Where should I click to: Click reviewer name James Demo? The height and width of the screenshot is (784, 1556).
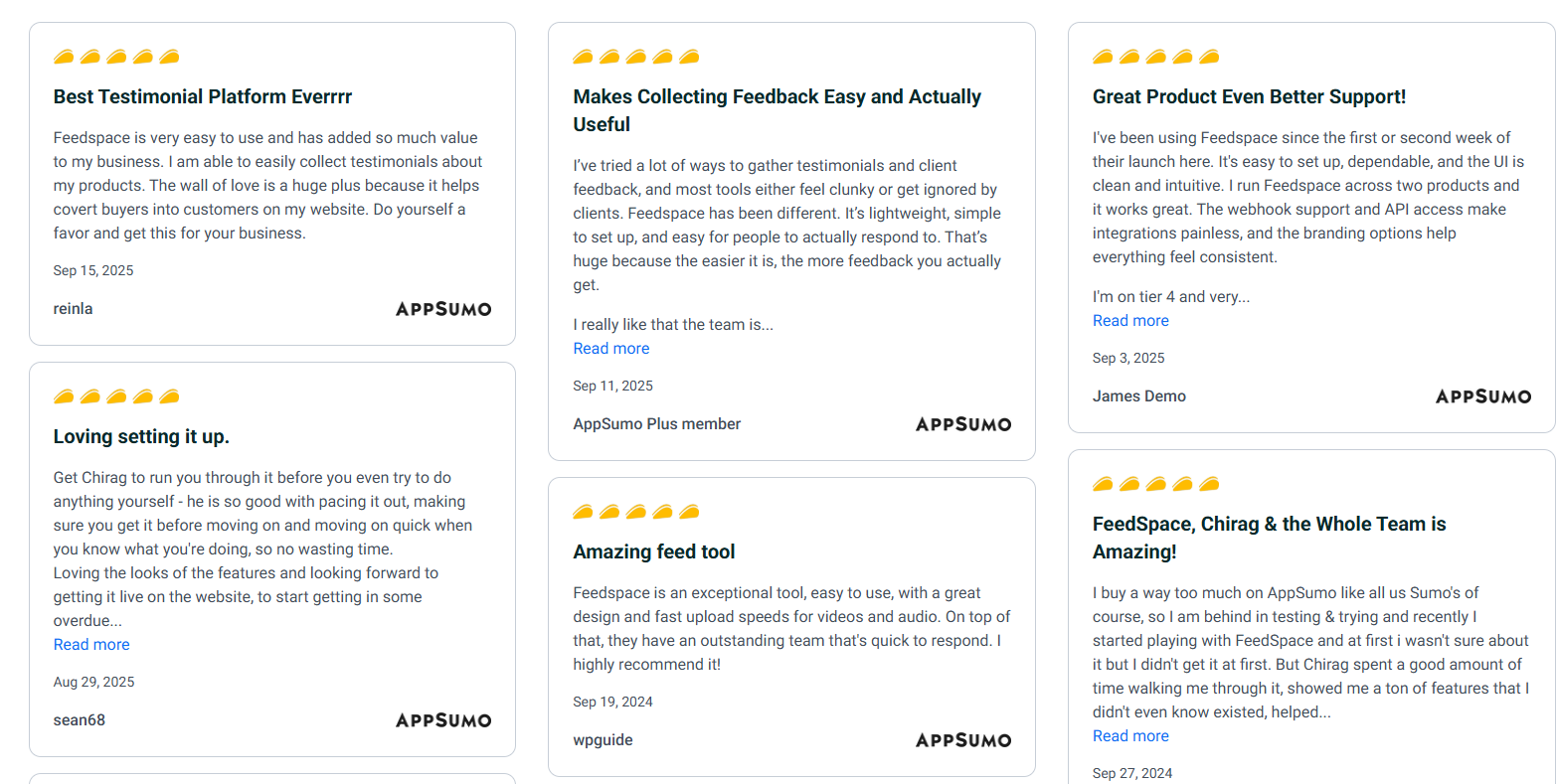(1138, 396)
